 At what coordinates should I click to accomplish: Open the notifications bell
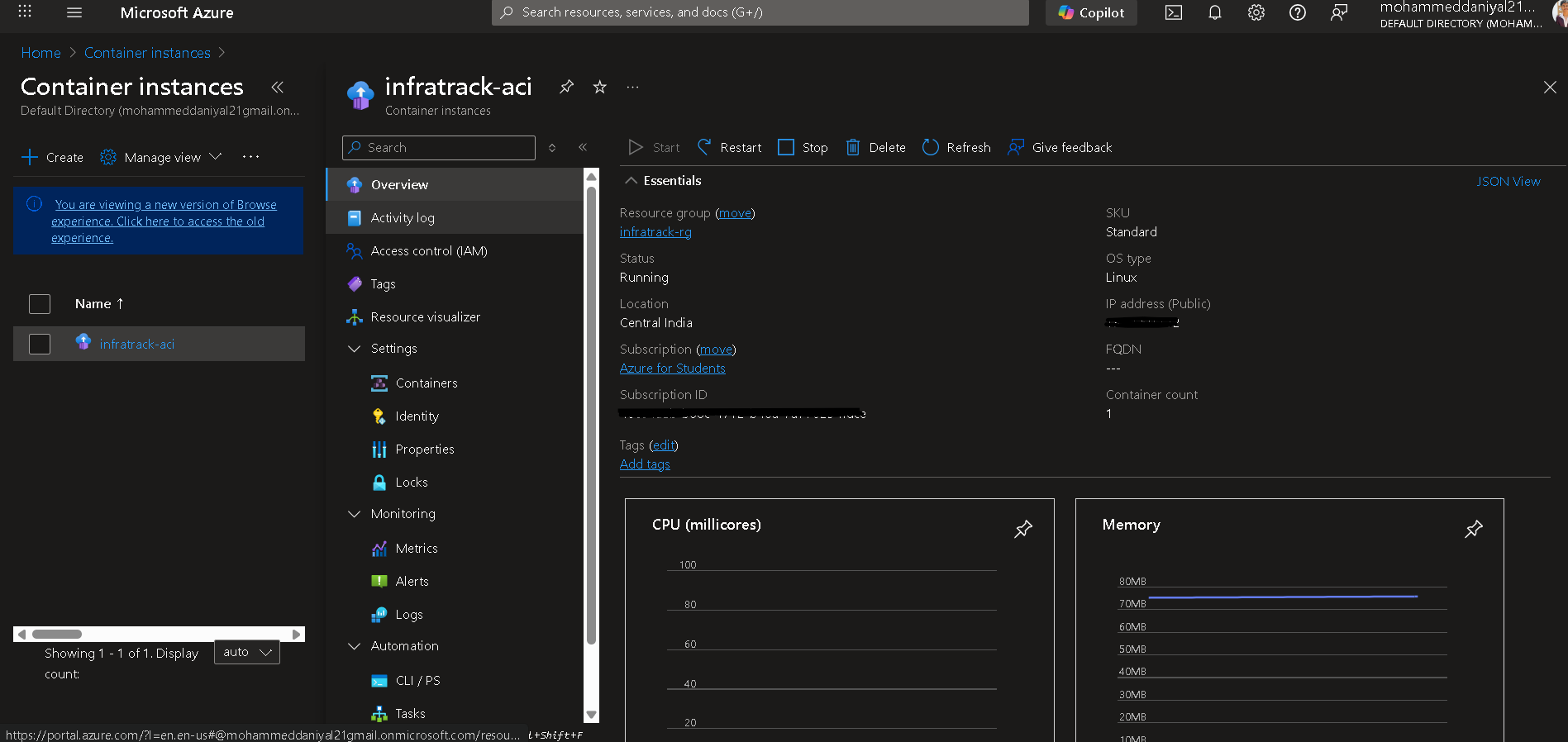coord(1215,12)
